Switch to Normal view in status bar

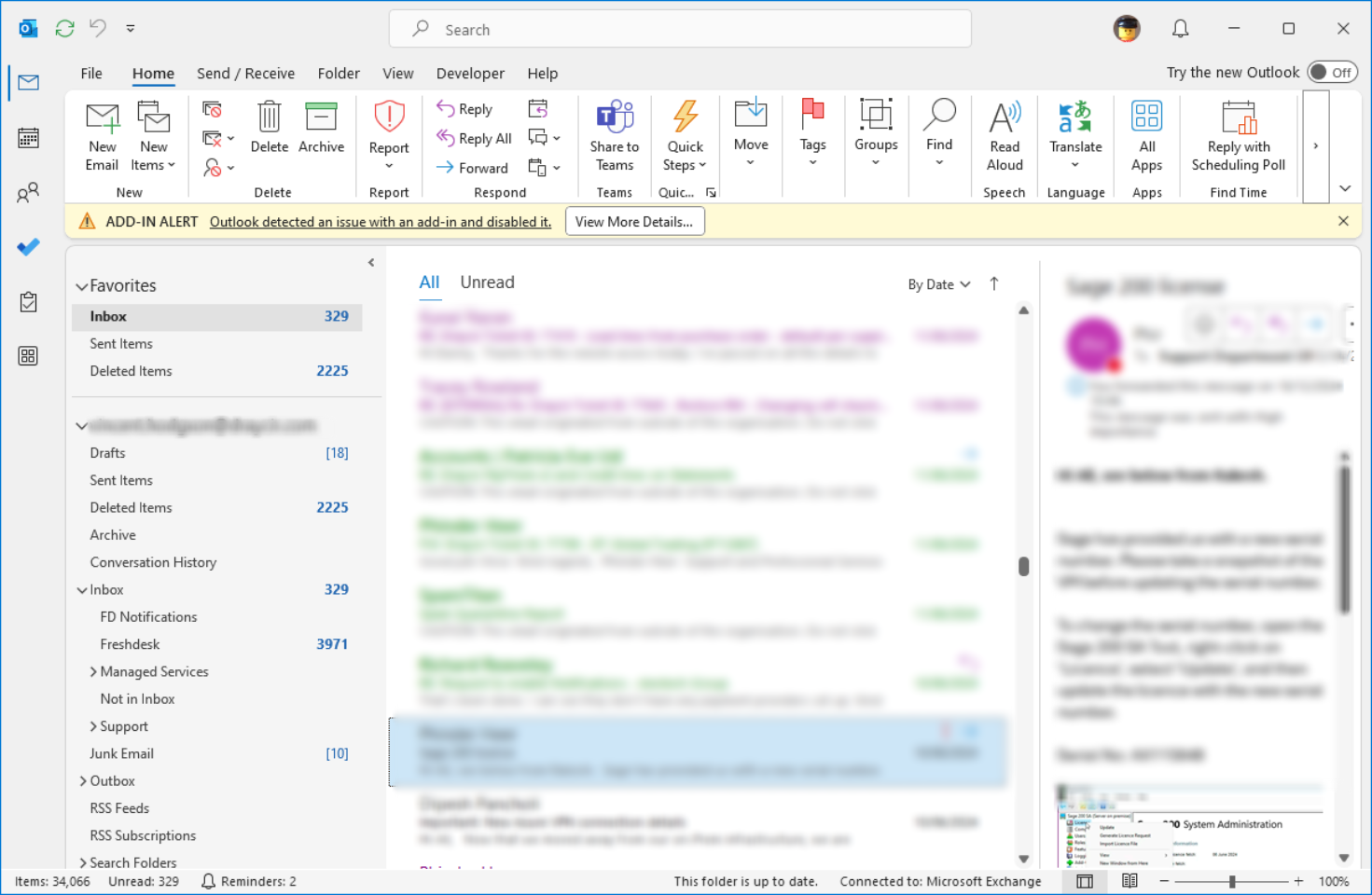[1085, 881]
